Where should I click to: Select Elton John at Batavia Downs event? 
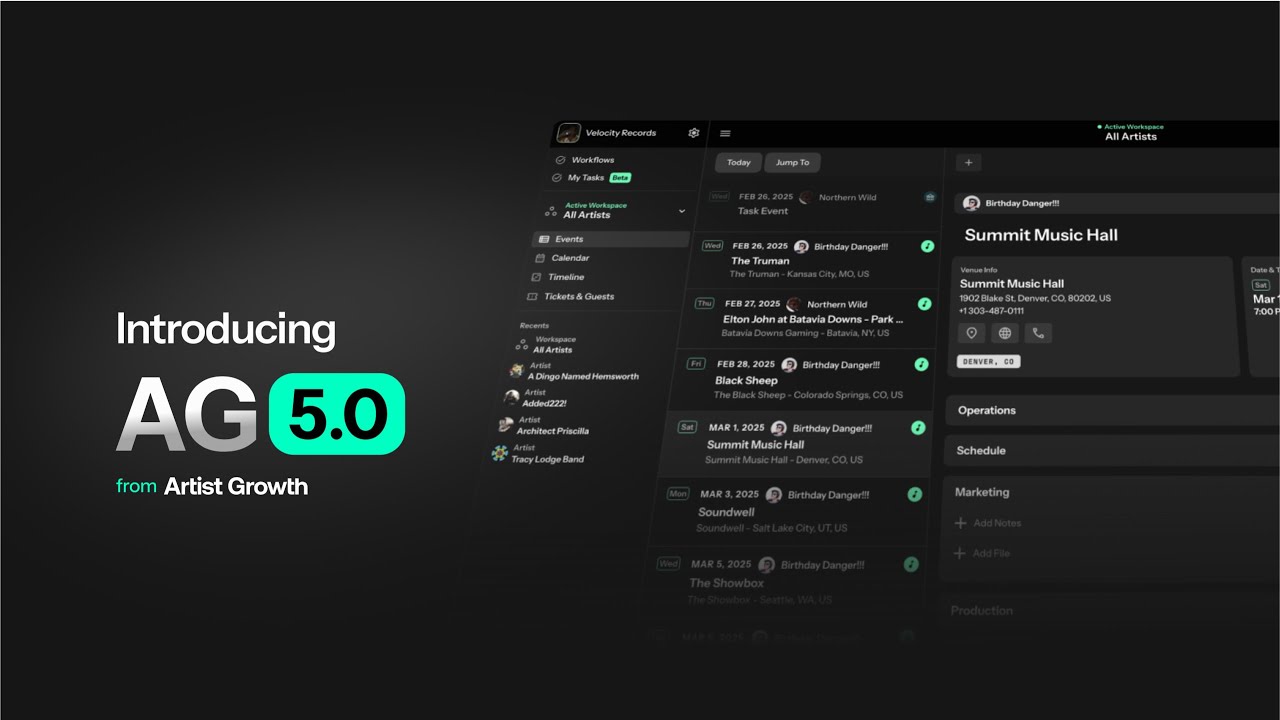[x=810, y=319]
